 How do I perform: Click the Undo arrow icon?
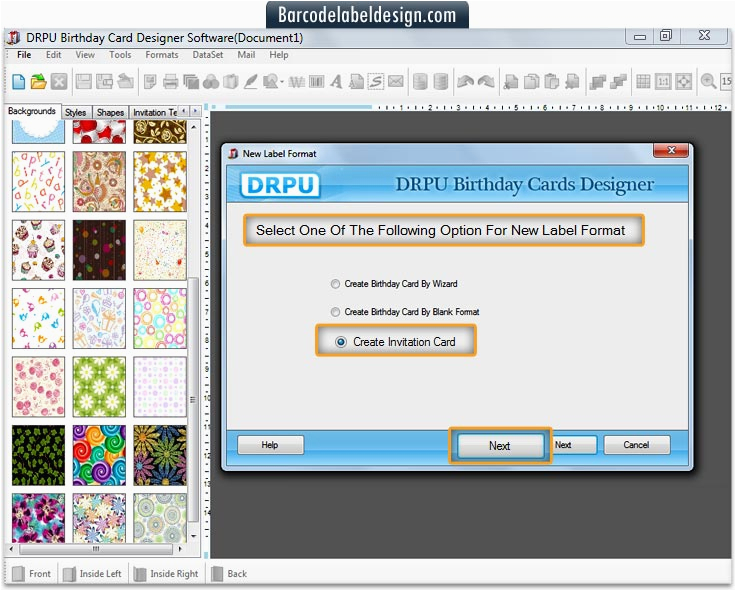pos(465,82)
